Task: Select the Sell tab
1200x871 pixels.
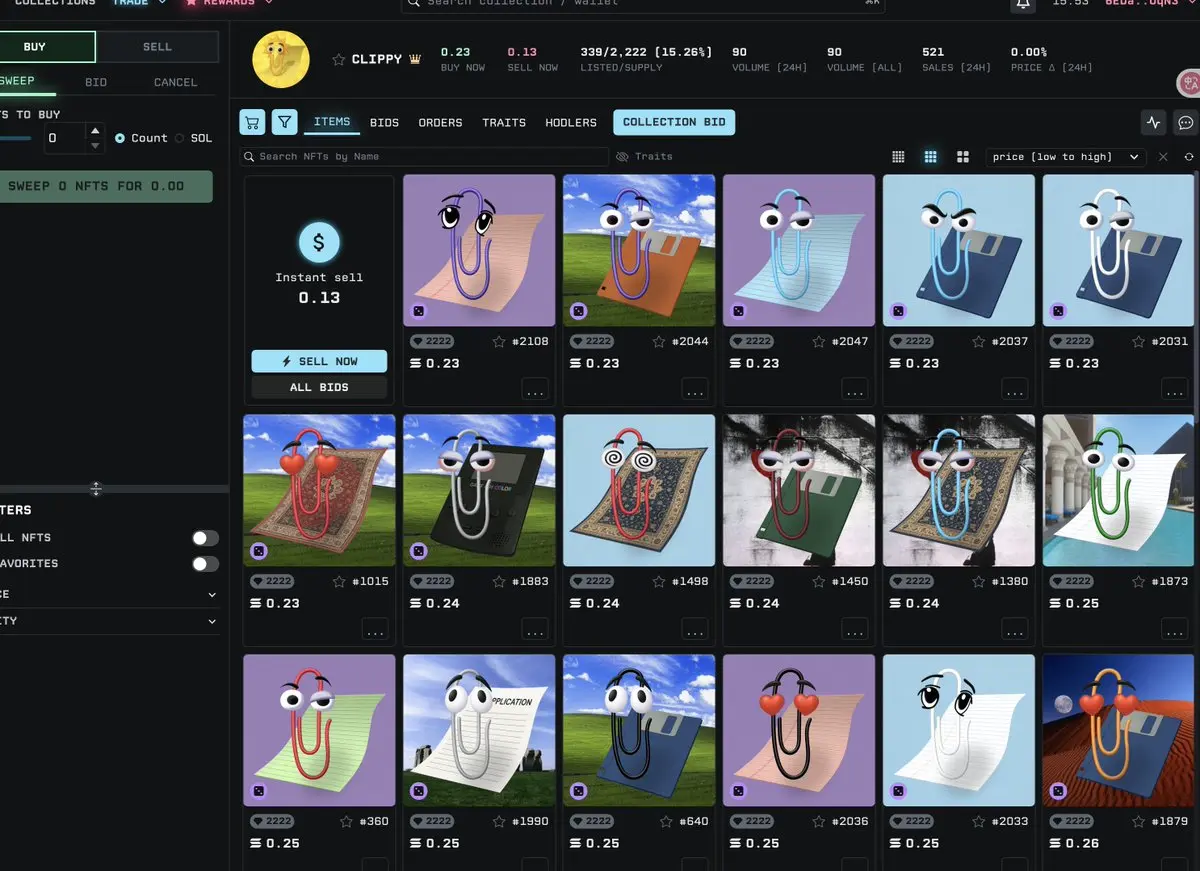Action: (x=157, y=47)
